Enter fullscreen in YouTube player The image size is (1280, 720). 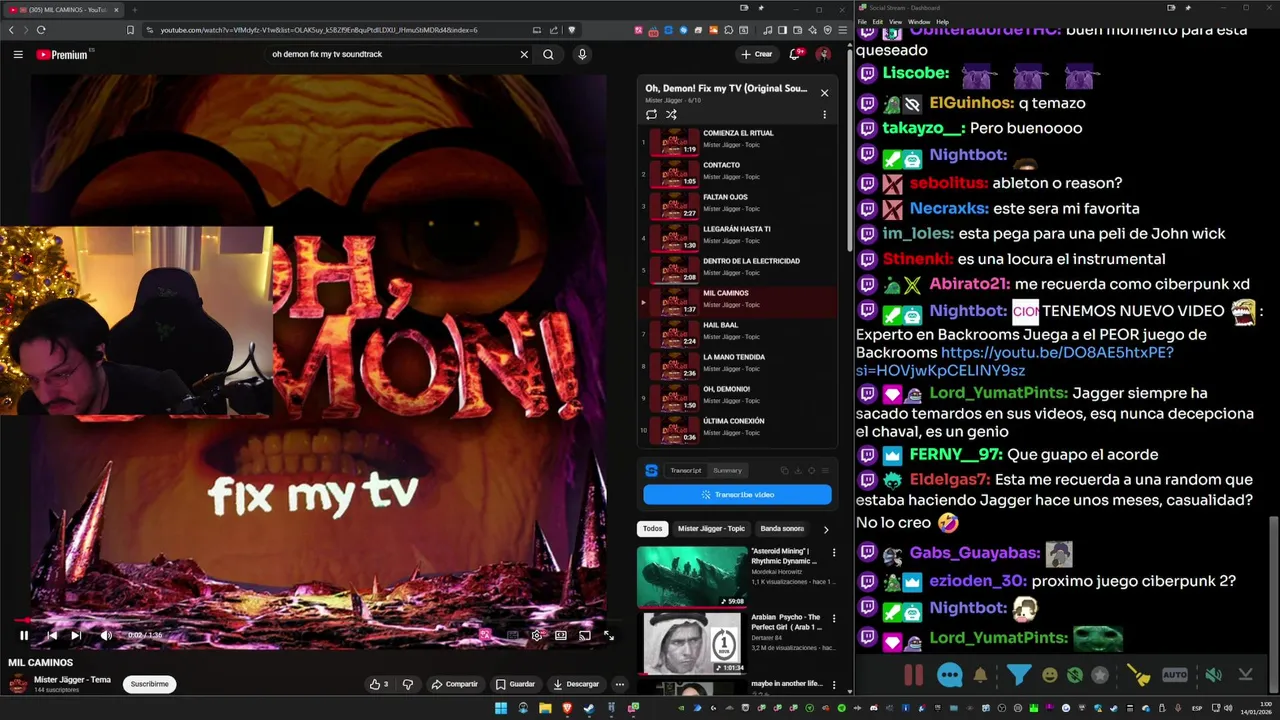tap(609, 635)
